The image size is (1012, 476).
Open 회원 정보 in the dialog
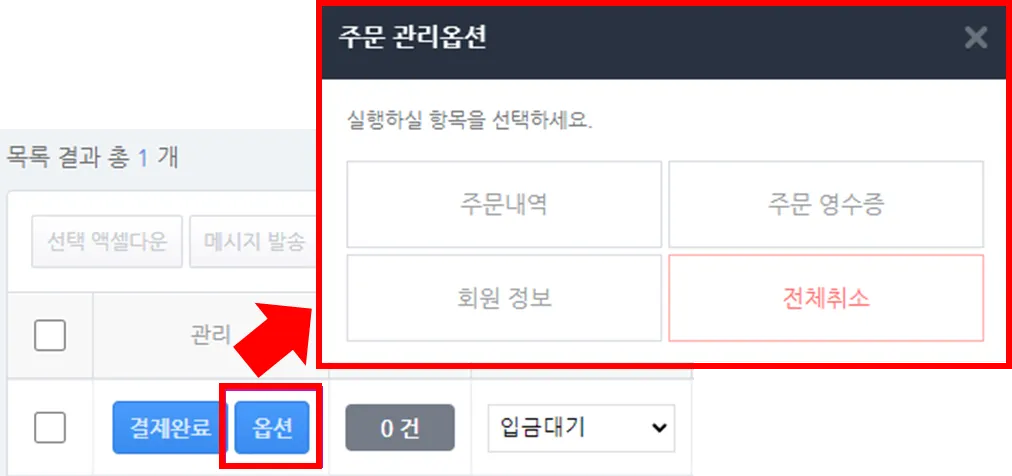click(504, 298)
